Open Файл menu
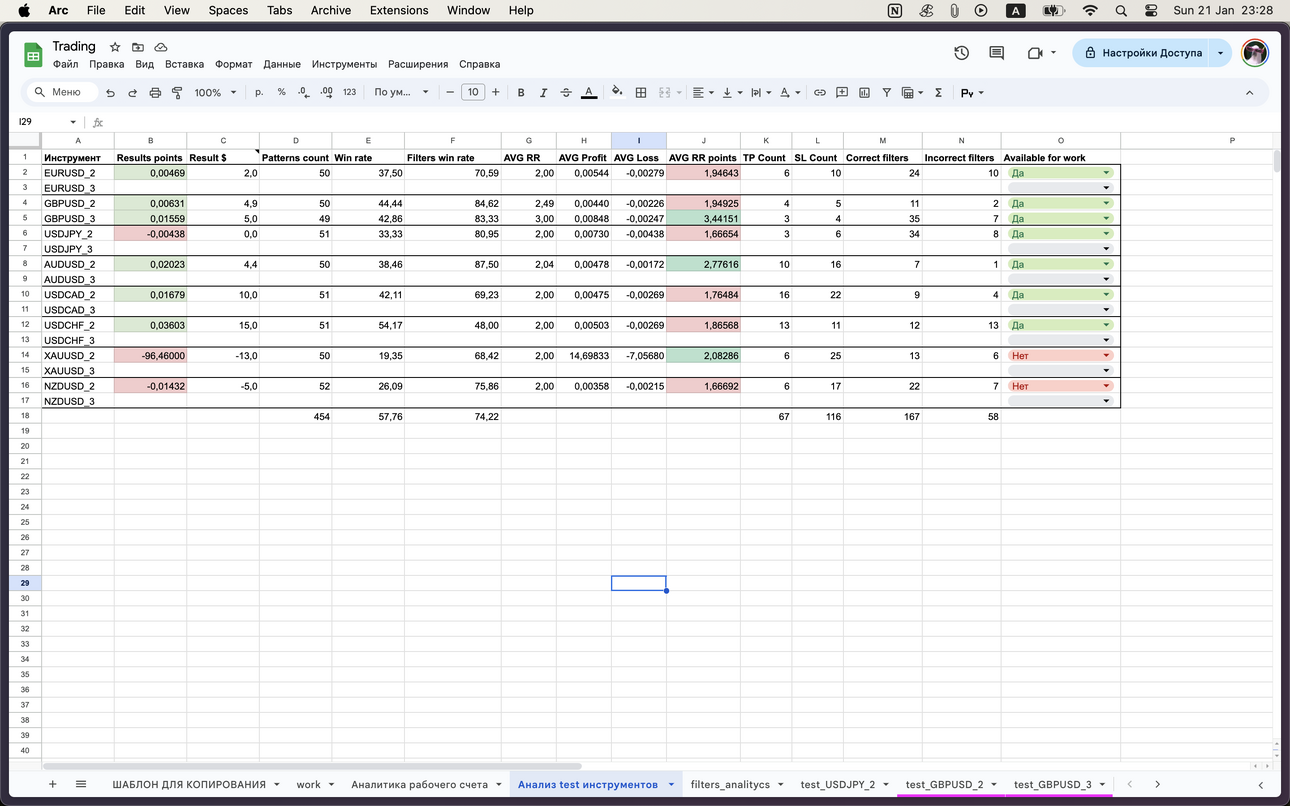Viewport: 1290px width, 806px height. tap(65, 64)
